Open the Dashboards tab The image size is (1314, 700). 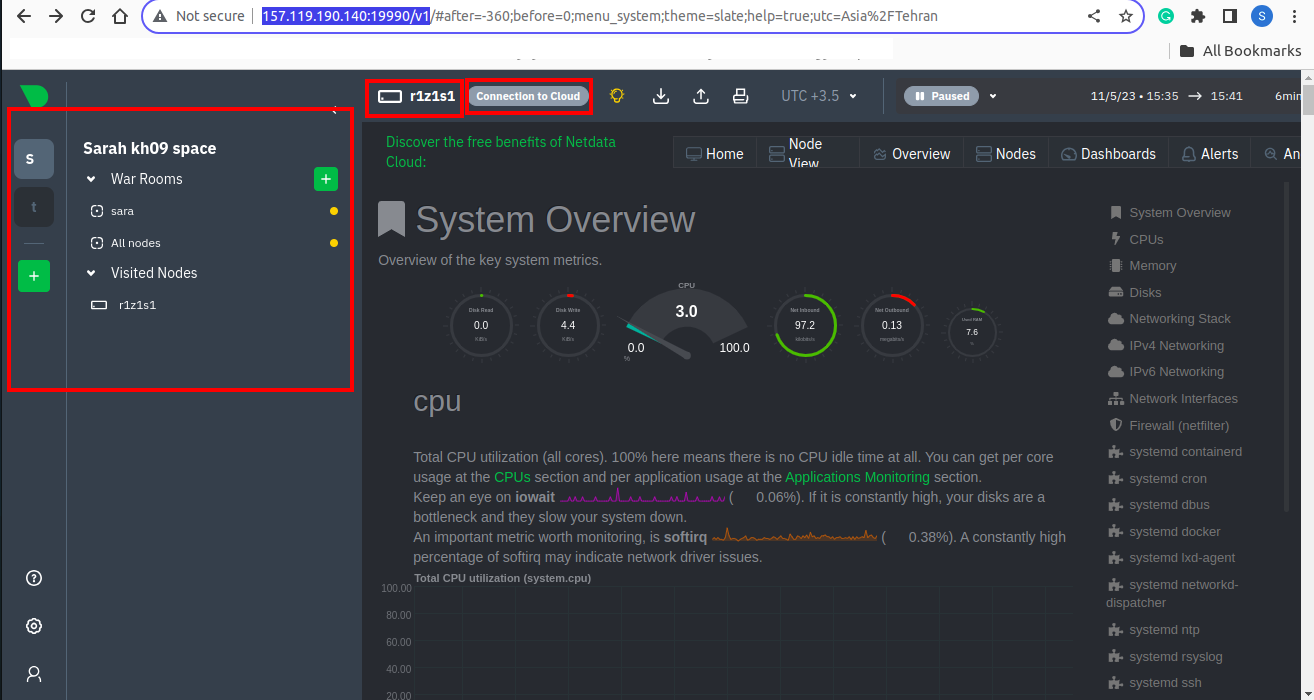click(1108, 154)
